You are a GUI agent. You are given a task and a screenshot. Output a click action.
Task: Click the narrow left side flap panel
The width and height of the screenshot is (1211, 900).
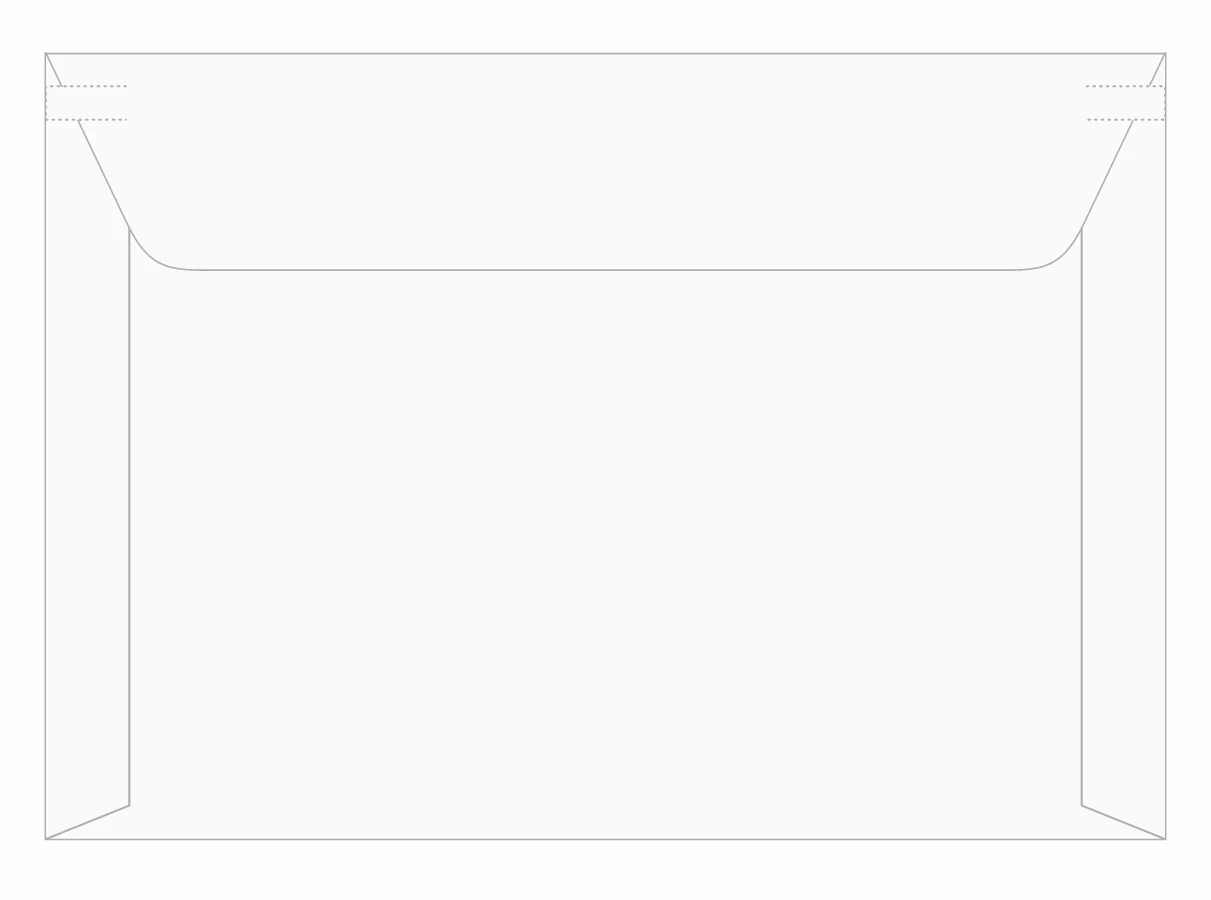(x=87, y=500)
